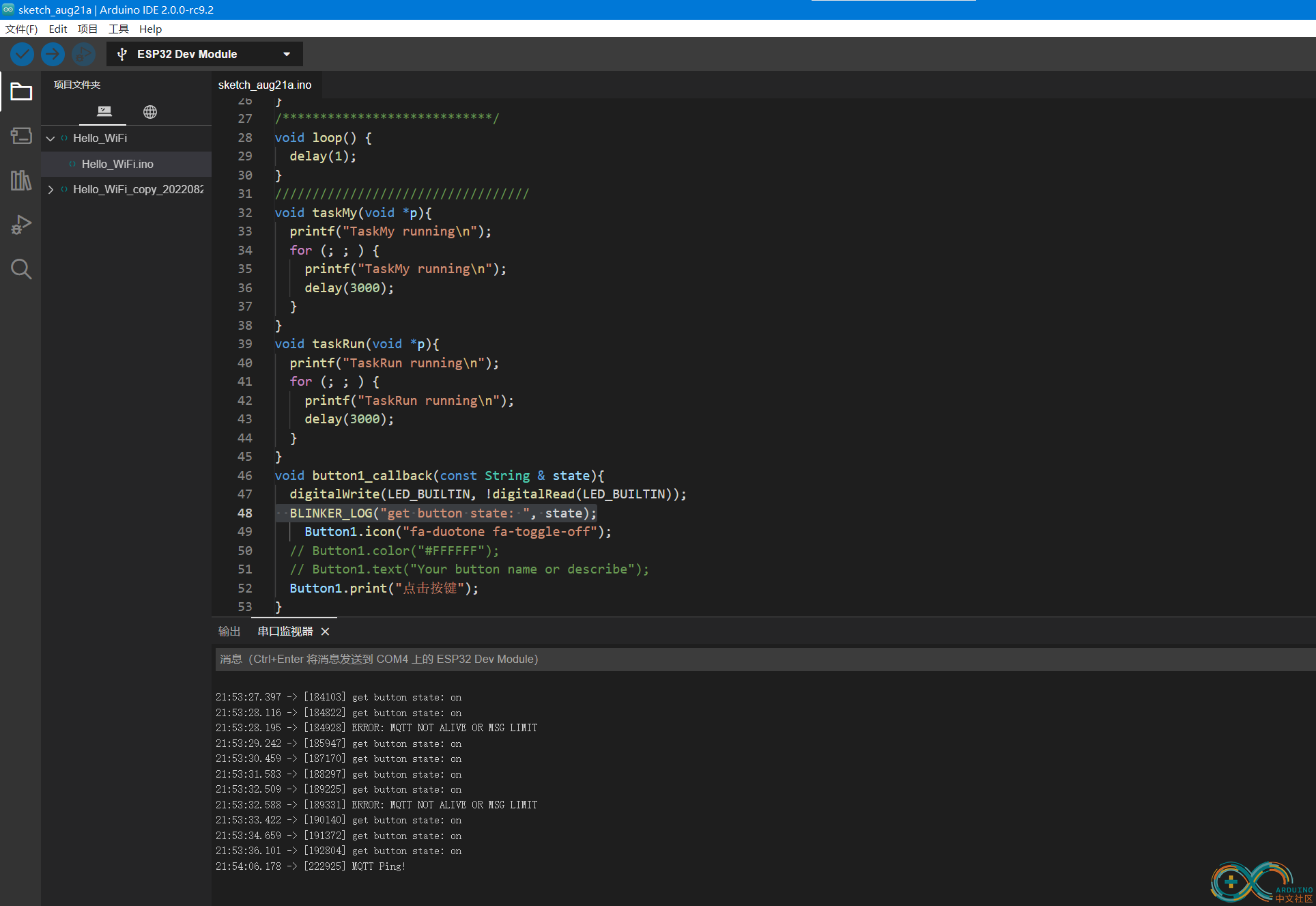Click the Verify sketch checkmark button

[22, 54]
